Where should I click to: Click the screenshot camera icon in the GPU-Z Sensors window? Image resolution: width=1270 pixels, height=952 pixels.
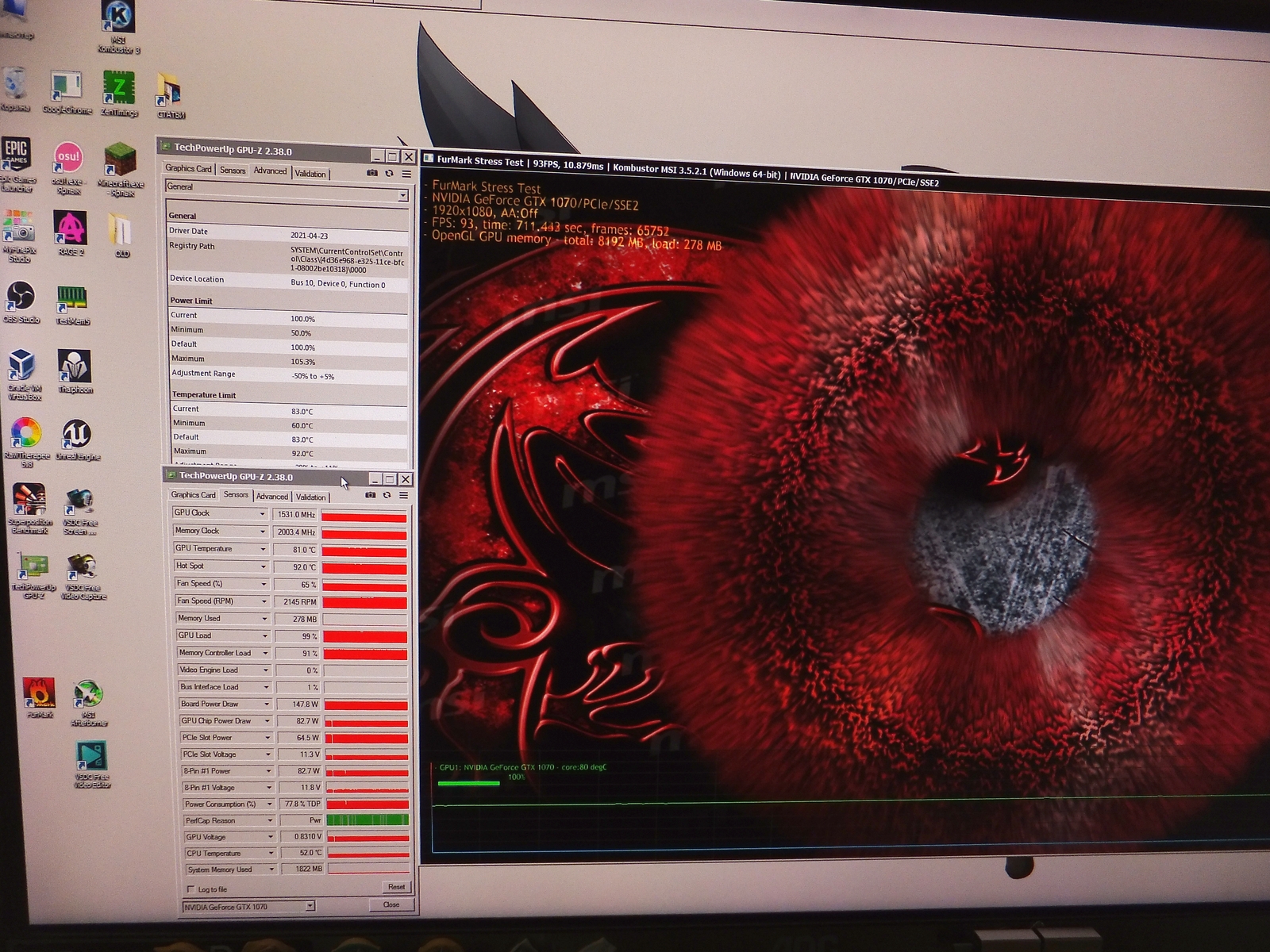[370, 495]
